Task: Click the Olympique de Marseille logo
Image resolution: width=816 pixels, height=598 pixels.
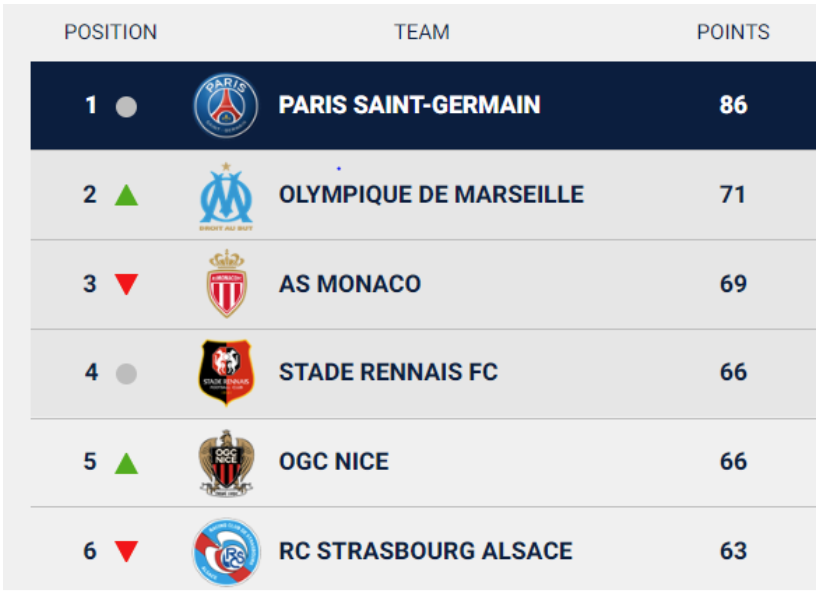Action: (x=226, y=196)
